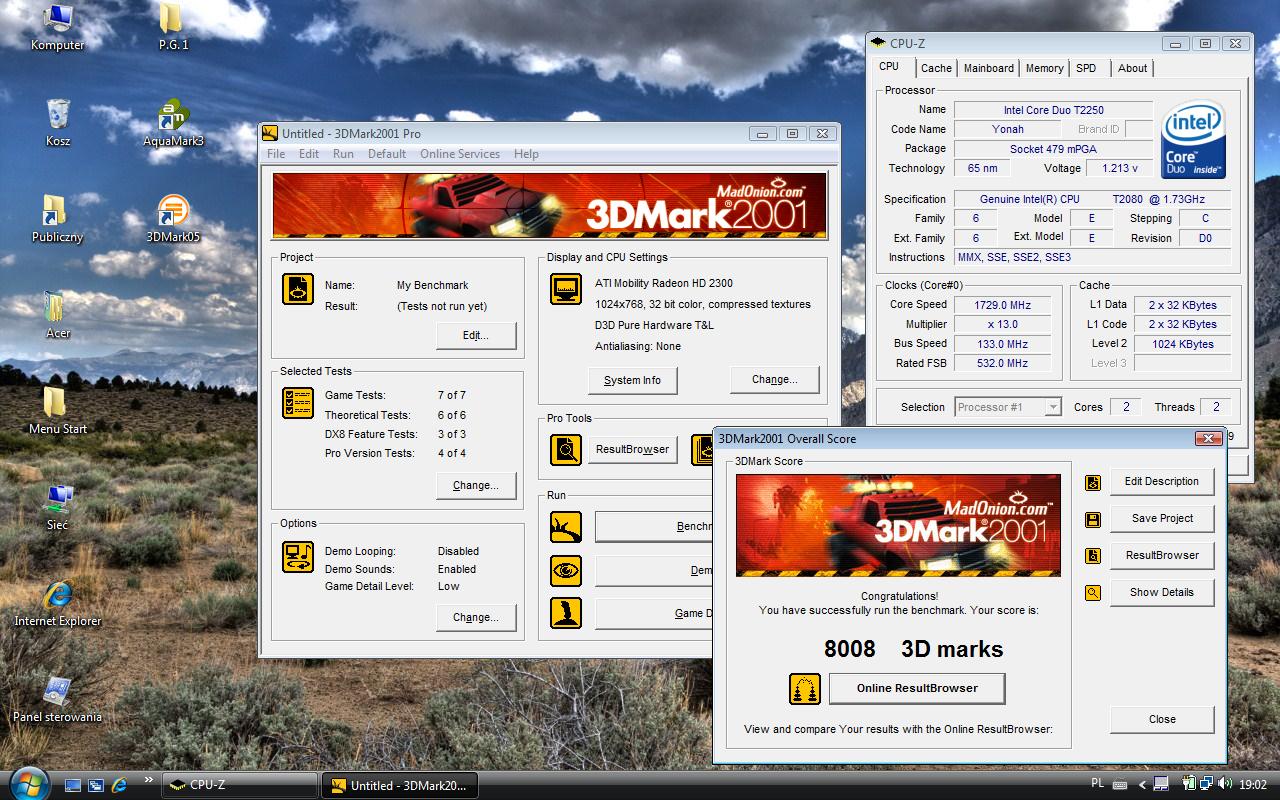The image size is (1280, 800).
Task: Click the Options settings icon
Action: click(x=298, y=557)
